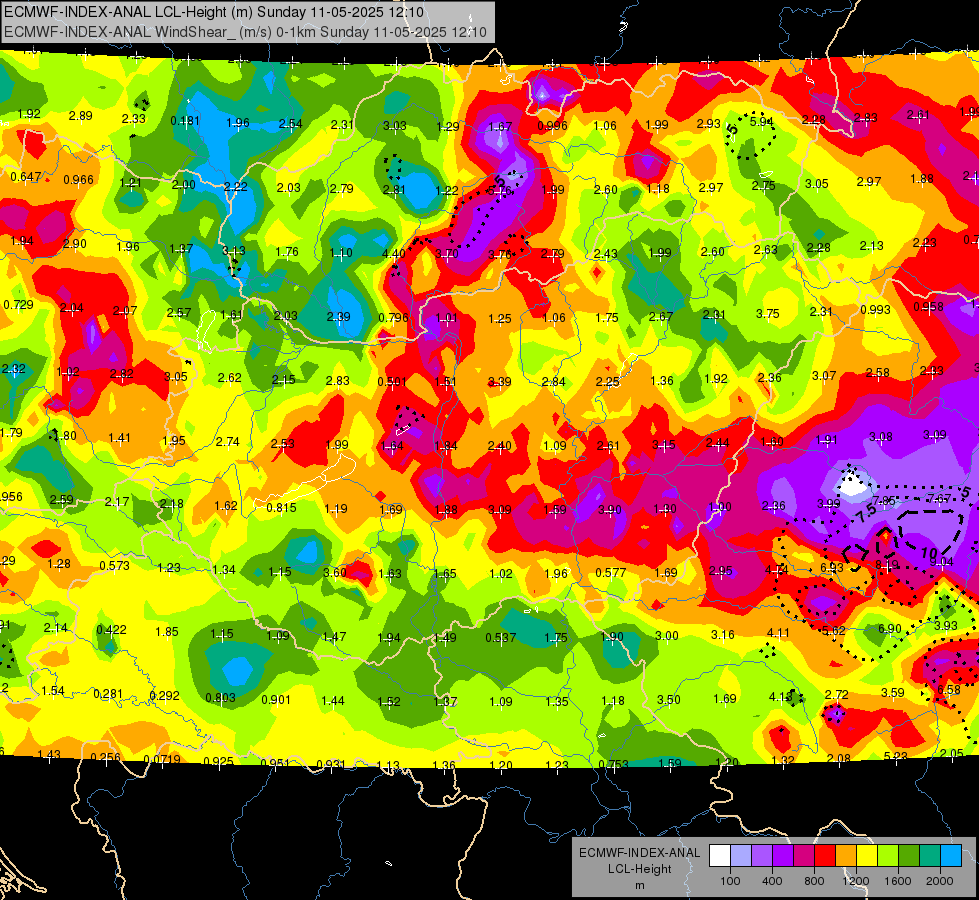Click the legend value 400
The width and height of the screenshot is (979, 900).
click(772, 881)
